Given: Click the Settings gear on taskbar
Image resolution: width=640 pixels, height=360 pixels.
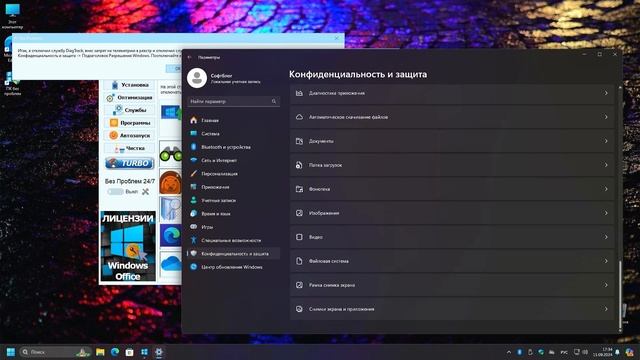Looking at the screenshot, I should [x=159, y=352].
